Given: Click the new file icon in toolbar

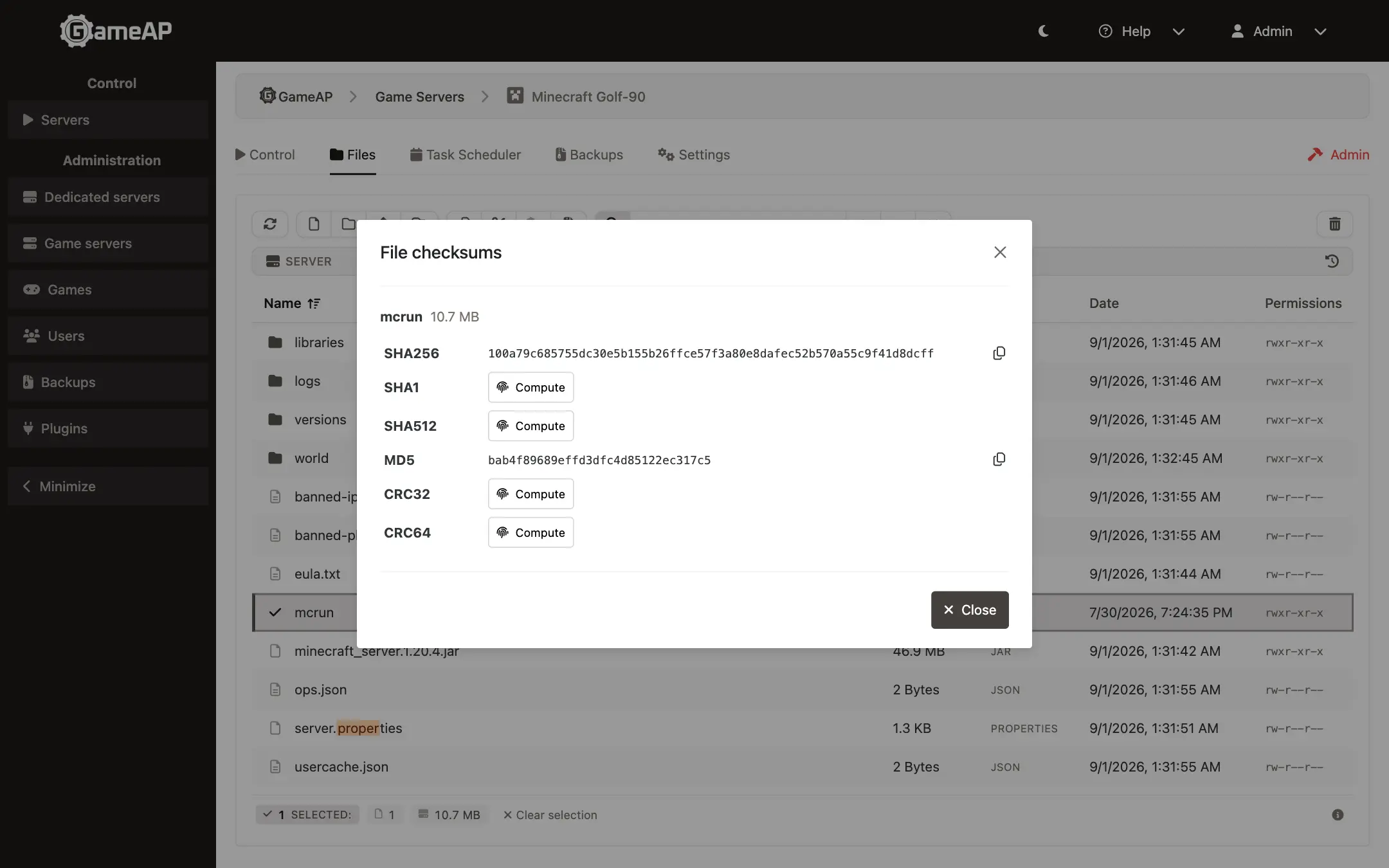Looking at the screenshot, I should pyautogui.click(x=314, y=224).
